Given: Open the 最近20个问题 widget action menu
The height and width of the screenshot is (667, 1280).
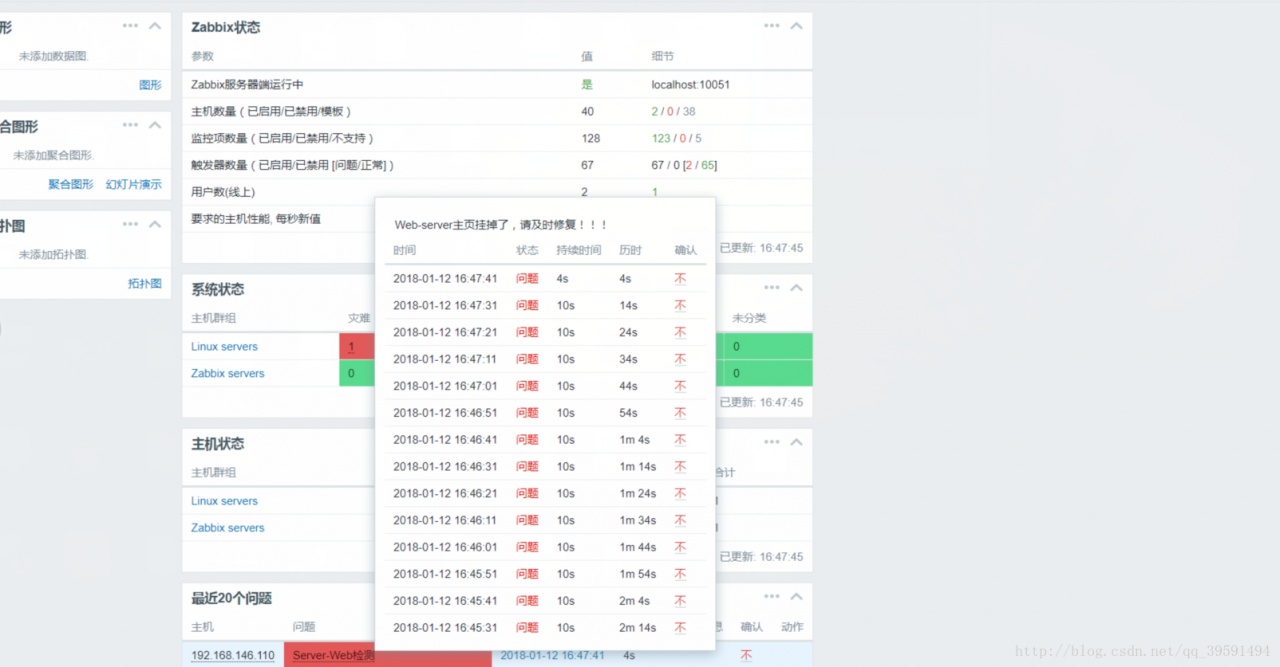Looking at the screenshot, I should click(773, 595).
